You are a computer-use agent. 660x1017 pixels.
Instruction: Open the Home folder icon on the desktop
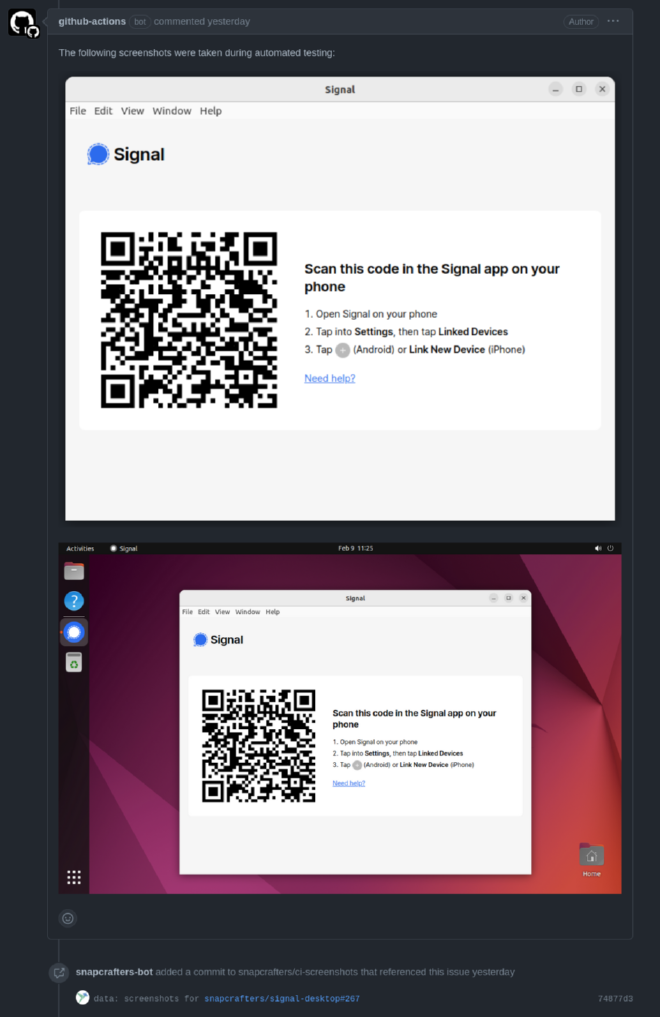click(x=591, y=856)
